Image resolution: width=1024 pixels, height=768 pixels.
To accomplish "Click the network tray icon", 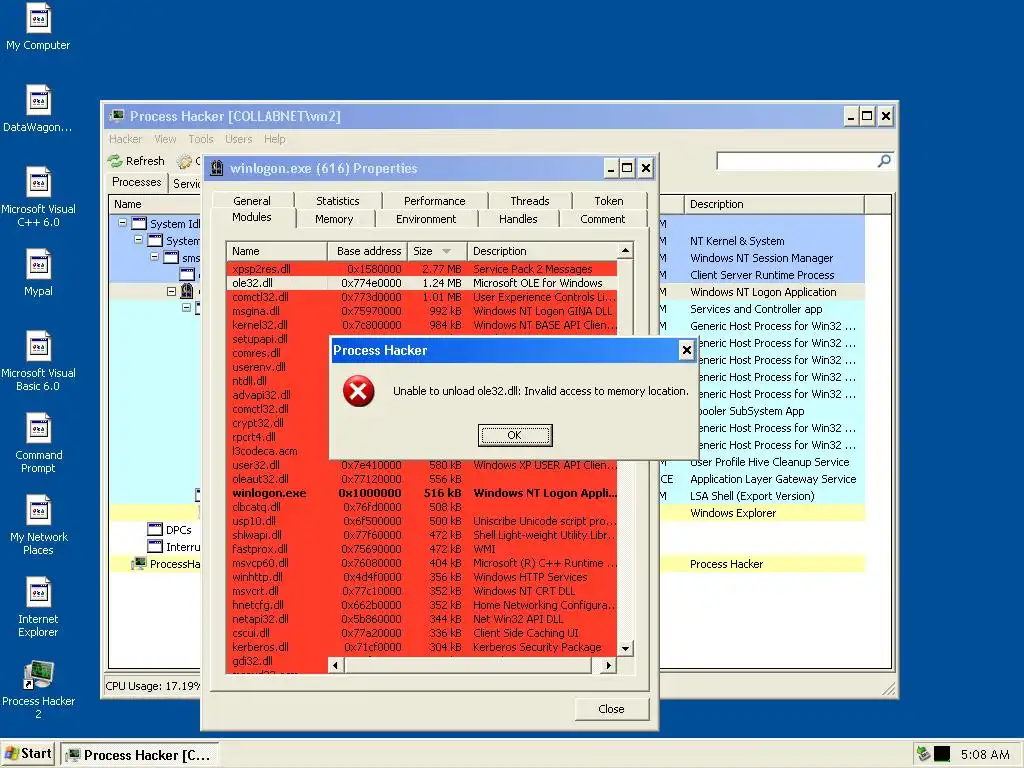I will coord(923,754).
